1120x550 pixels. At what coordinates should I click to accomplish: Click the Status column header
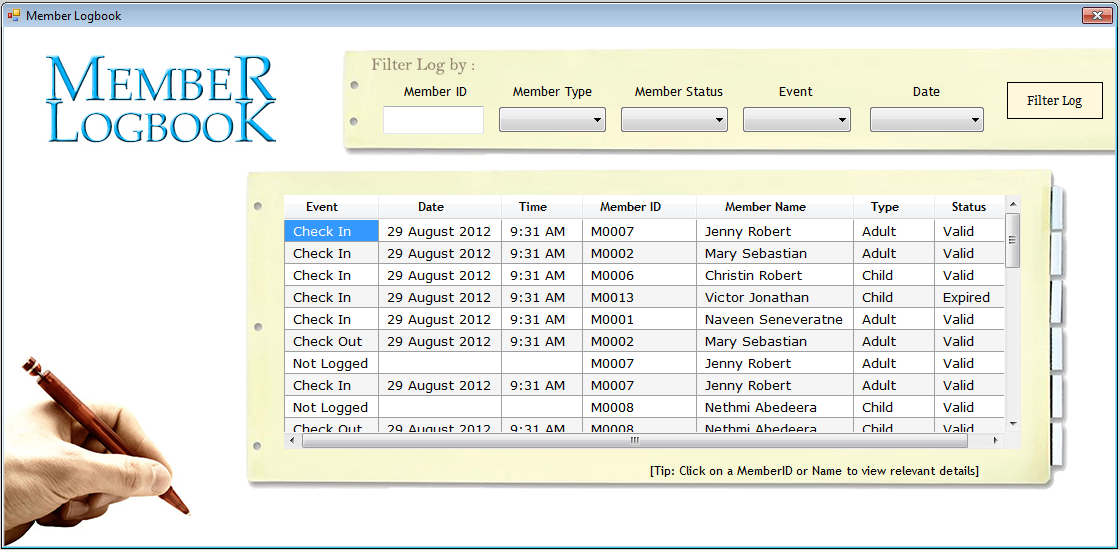(968, 207)
